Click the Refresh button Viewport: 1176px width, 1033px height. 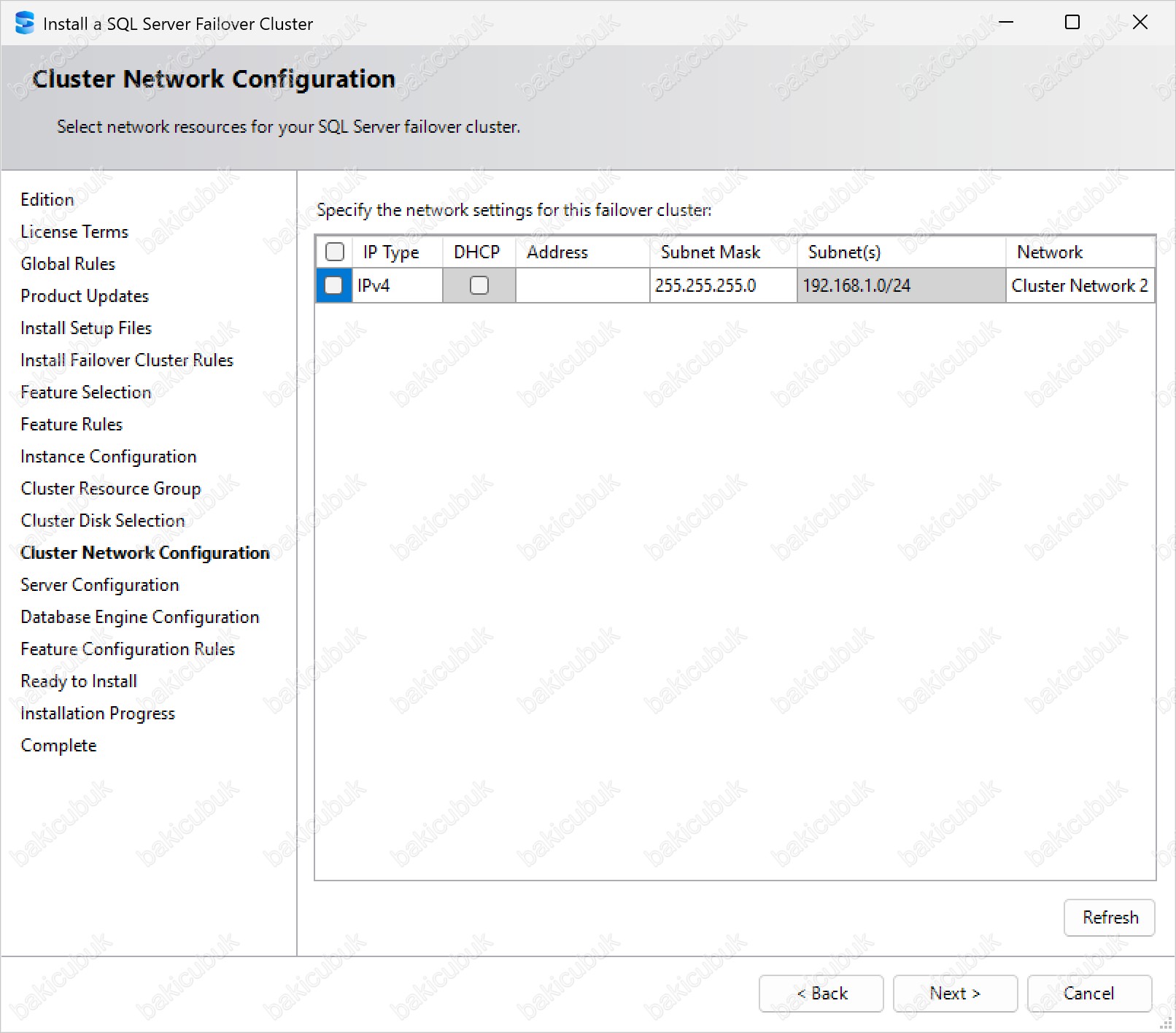tap(1109, 917)
